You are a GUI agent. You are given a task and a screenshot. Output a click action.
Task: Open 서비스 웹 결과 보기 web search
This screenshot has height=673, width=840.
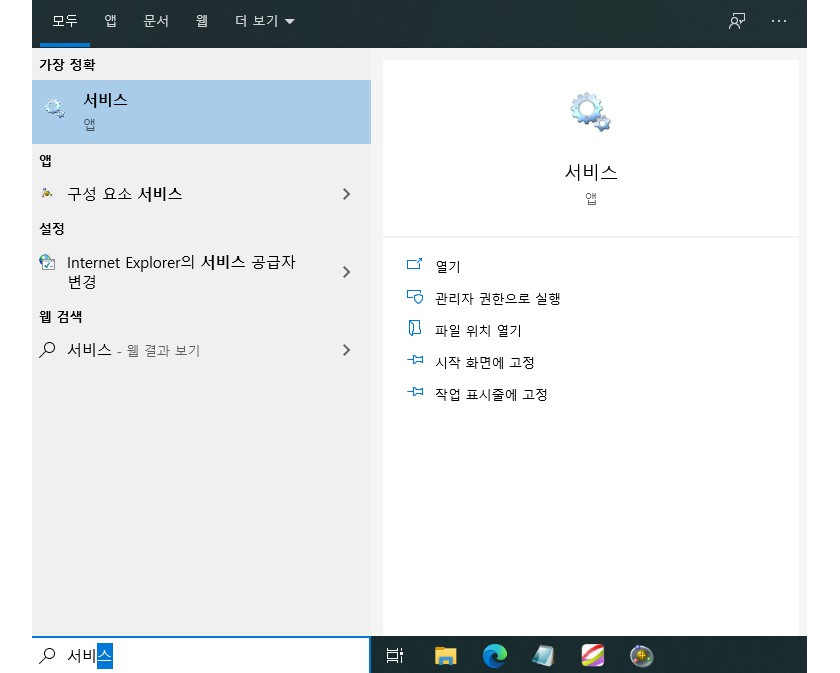pyautogui.click(x=201, y=350)
